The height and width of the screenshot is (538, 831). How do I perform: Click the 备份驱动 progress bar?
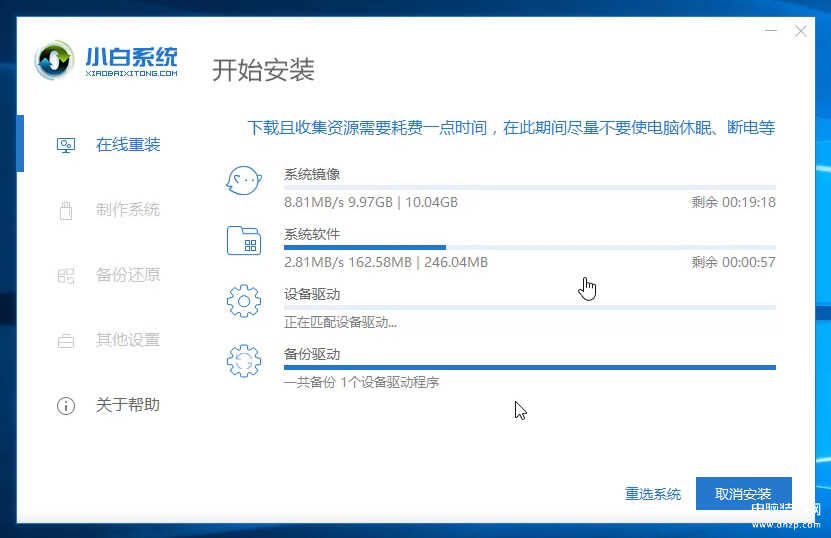[530, 367]
